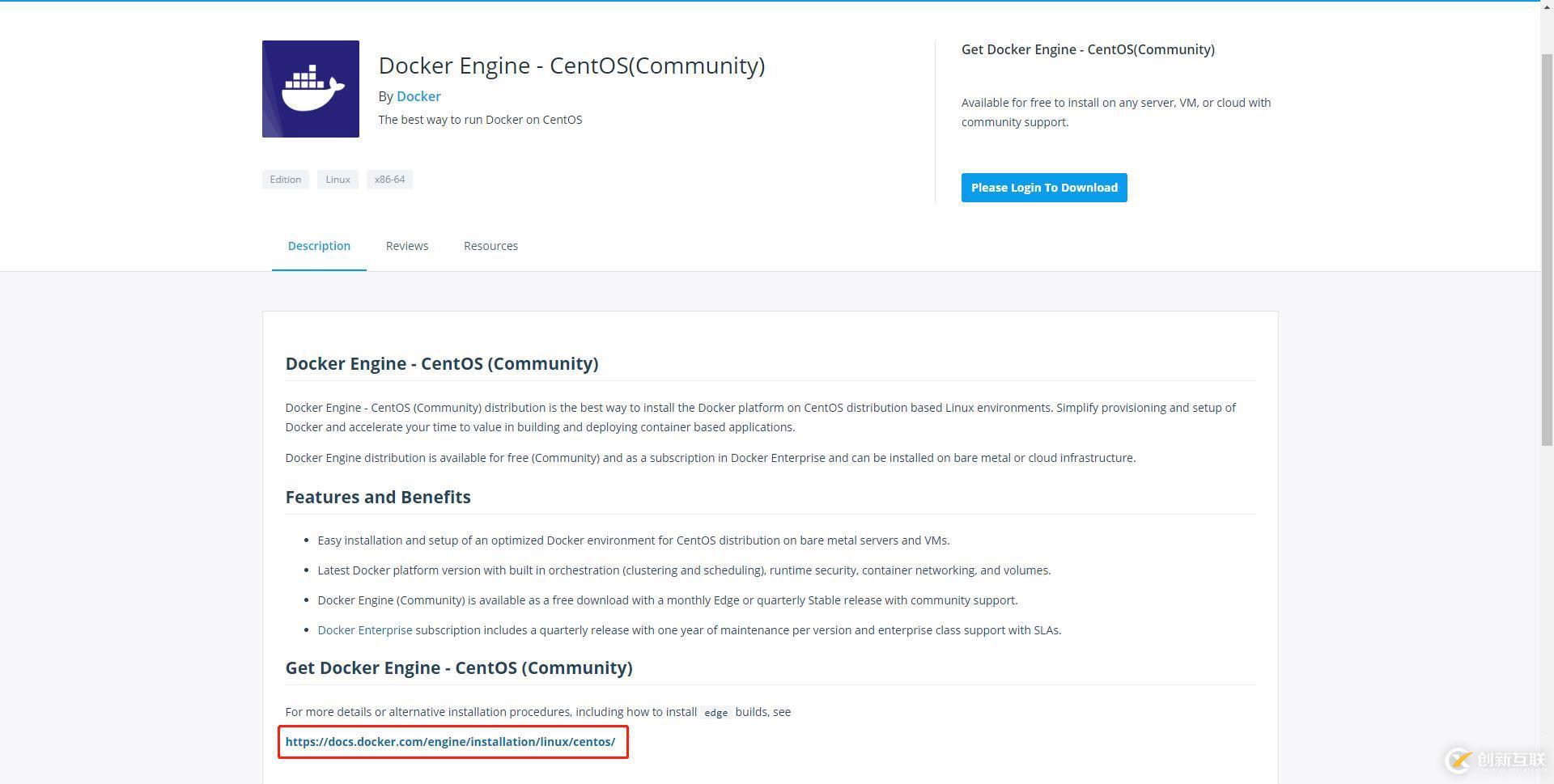The width and height of the screenshot is (1554, 784).
Task: Open the Reviews tab
Action: [x=406, y=246]
